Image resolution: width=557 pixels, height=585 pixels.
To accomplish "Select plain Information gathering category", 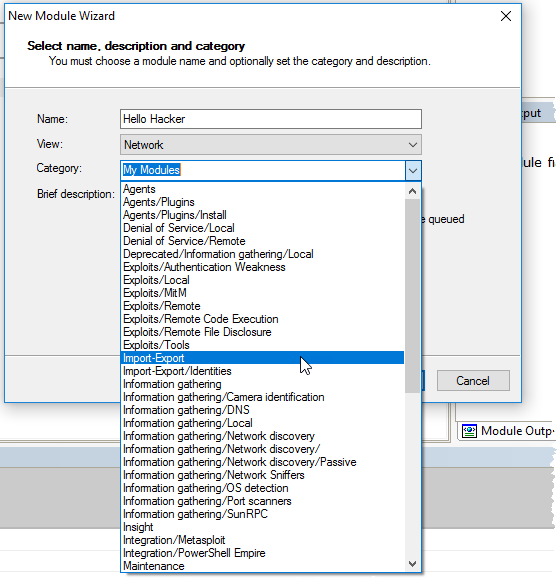I will coord(263,384).
